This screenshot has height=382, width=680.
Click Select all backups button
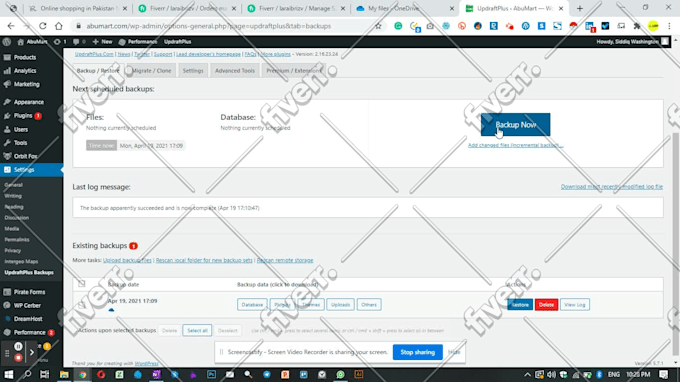[197, 330]
